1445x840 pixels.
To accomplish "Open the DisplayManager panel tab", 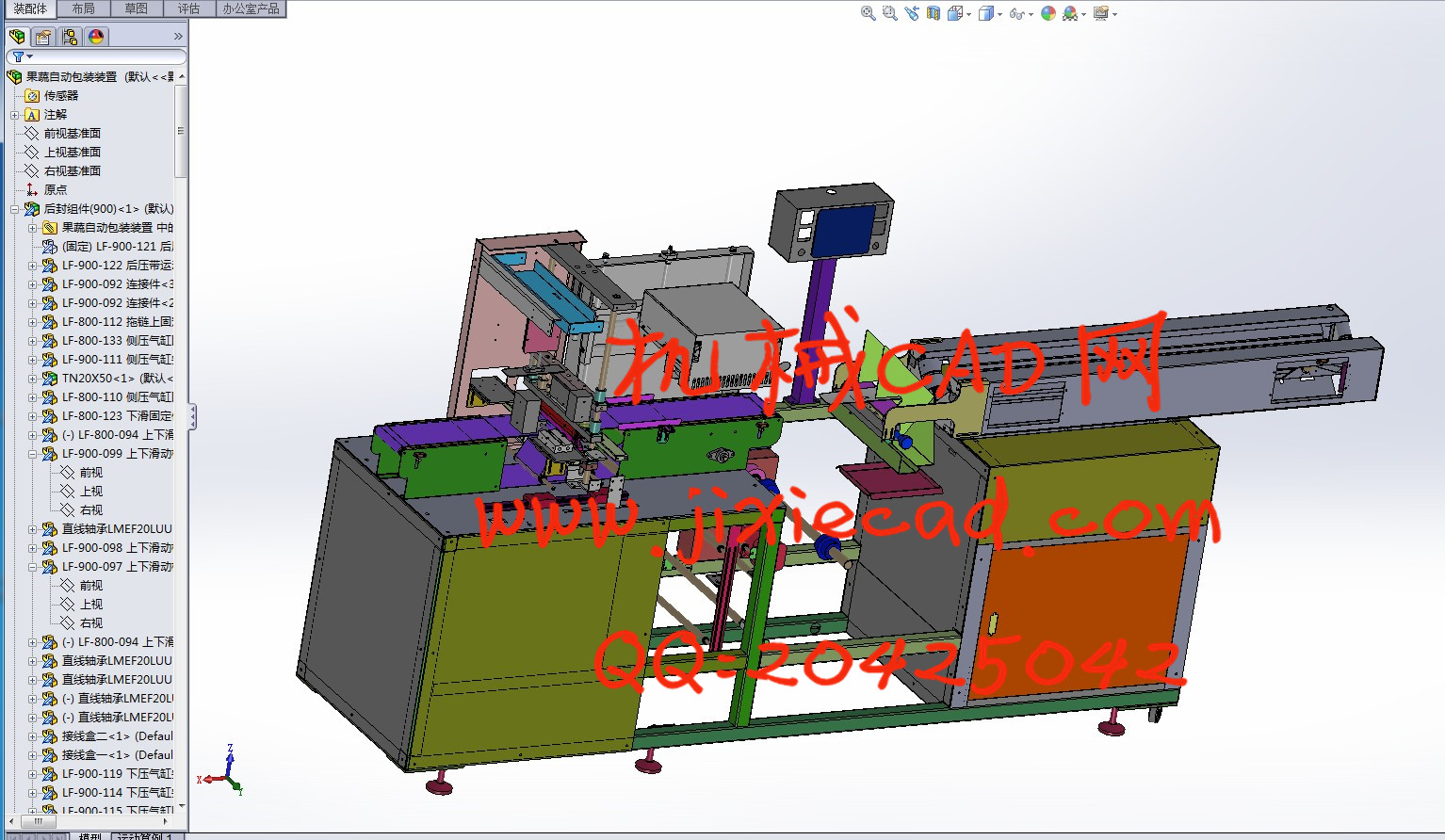I will (x=96, y=37).
